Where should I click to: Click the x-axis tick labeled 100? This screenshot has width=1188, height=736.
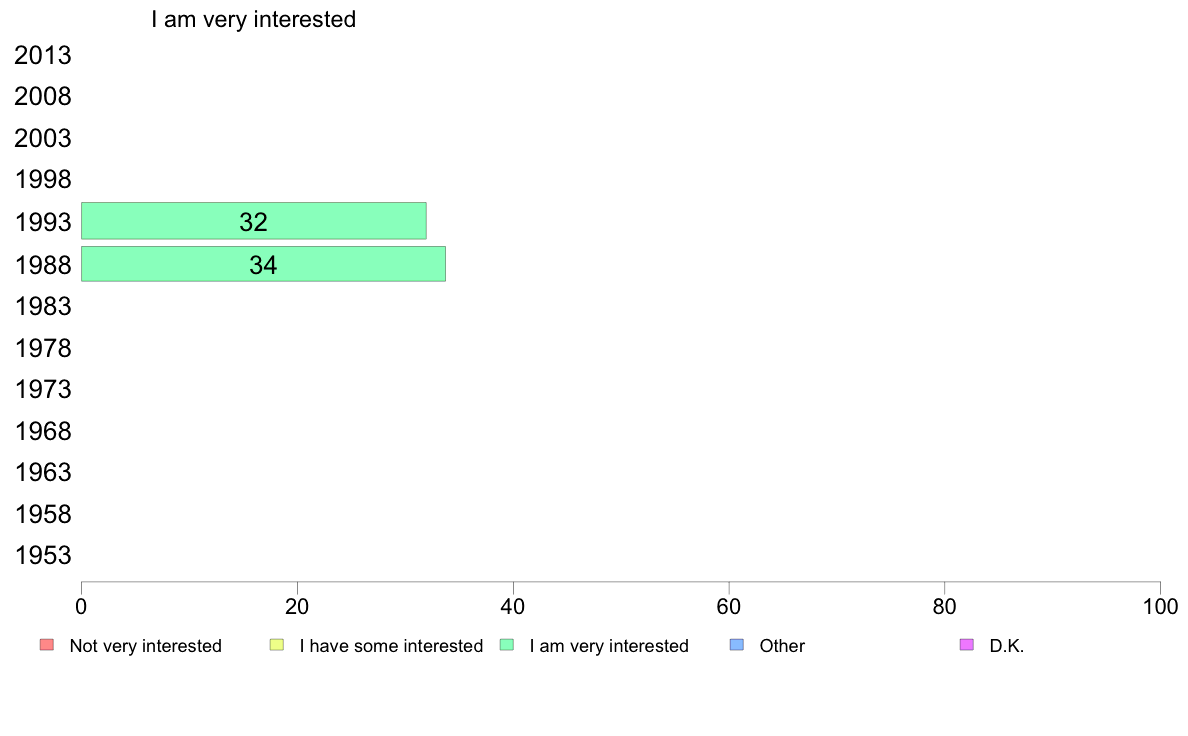1160,606
